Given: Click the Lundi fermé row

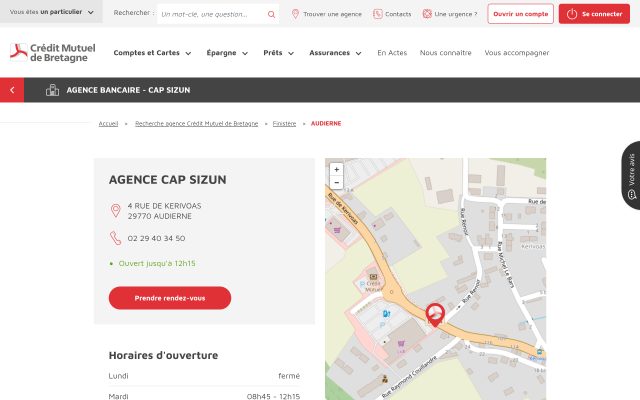Looking at the screenshot, I should point(204,376).
